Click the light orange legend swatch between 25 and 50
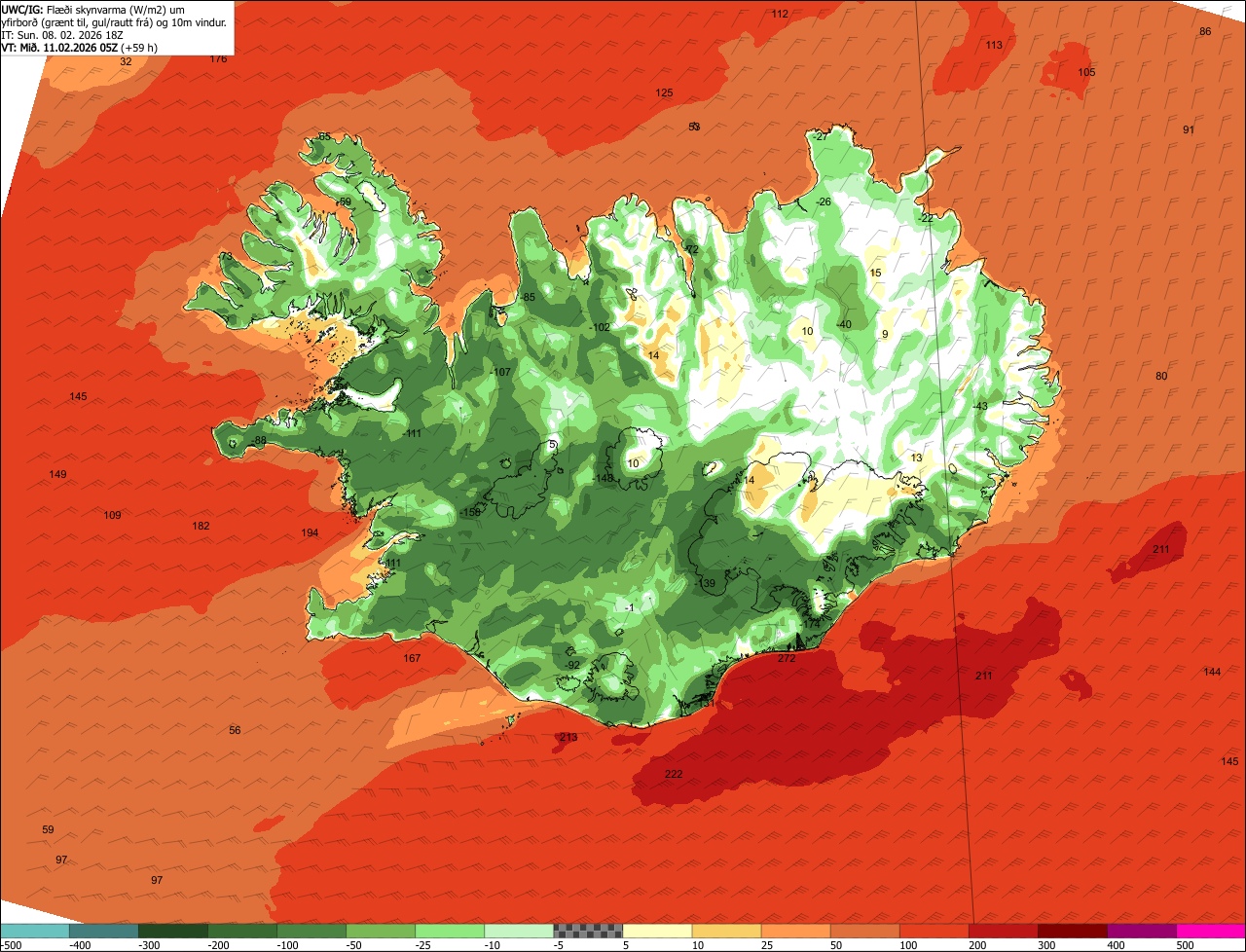The width and height of the screenshot is (1246, 952). 795,931
